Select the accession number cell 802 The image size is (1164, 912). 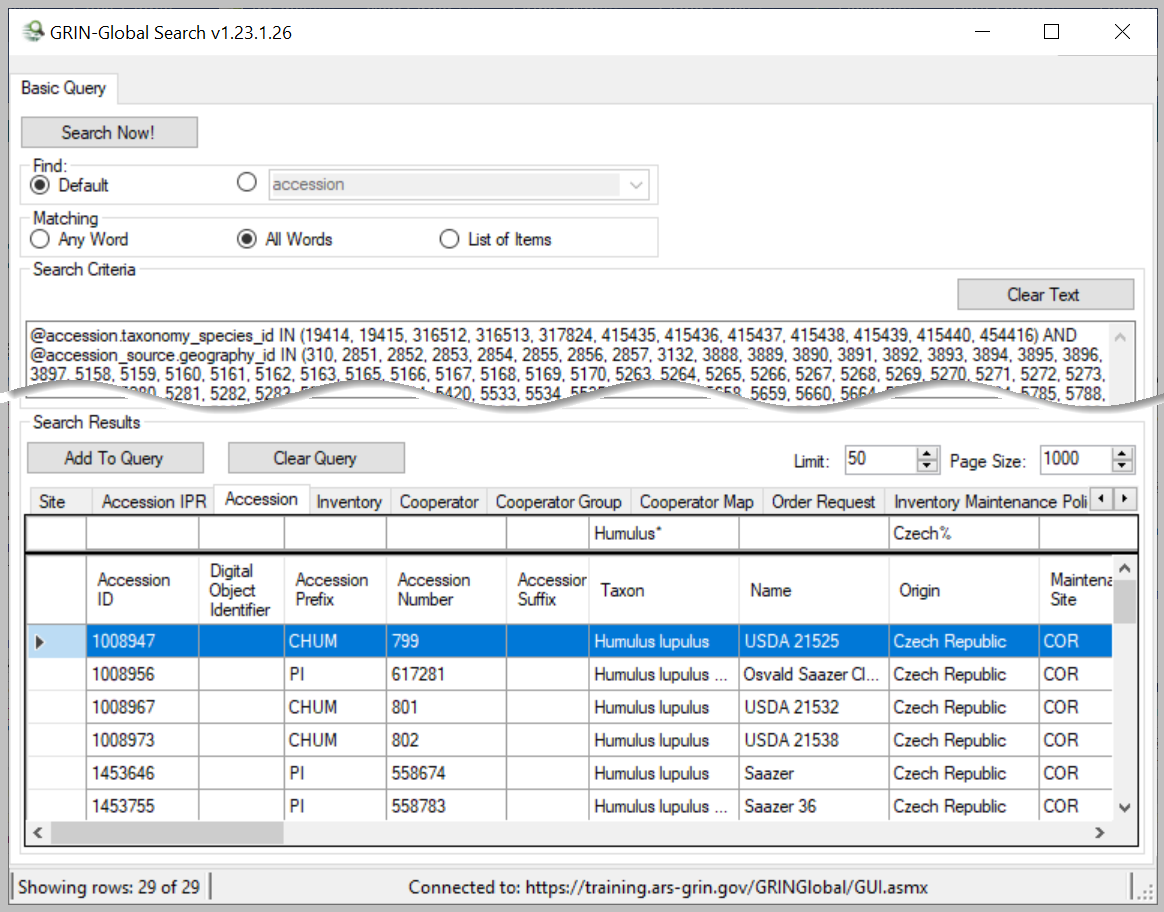(x=447, y=740)
